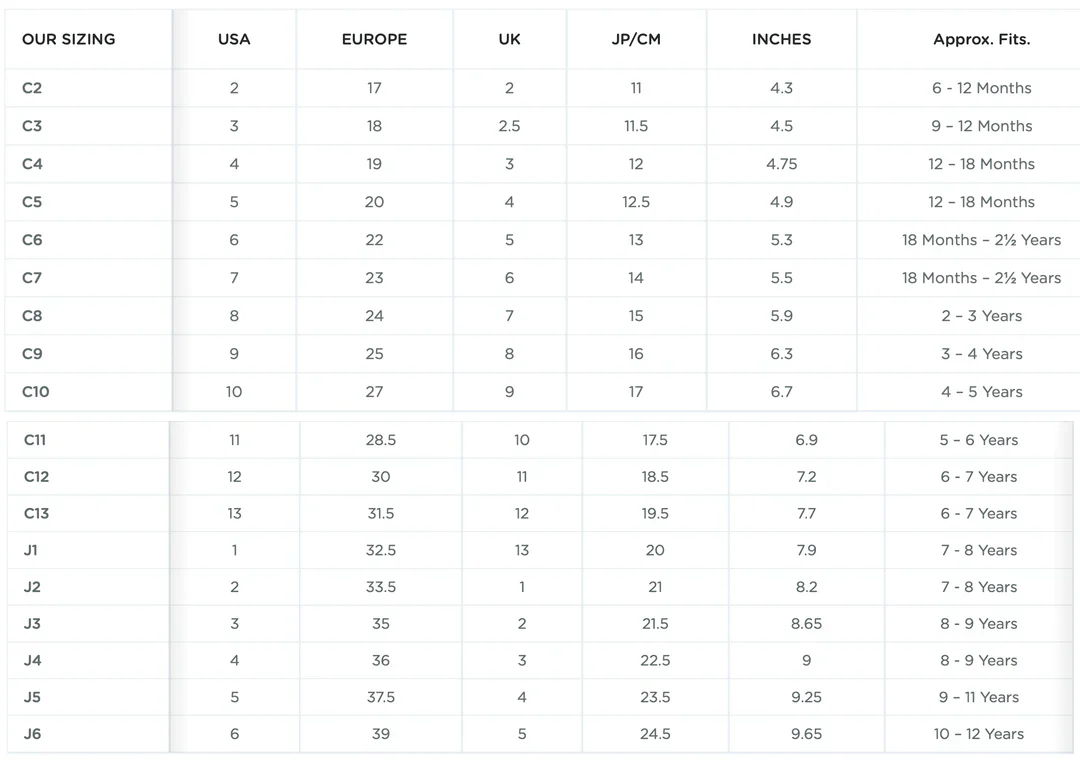Click the "USA" column header

(x=234, y=40)
